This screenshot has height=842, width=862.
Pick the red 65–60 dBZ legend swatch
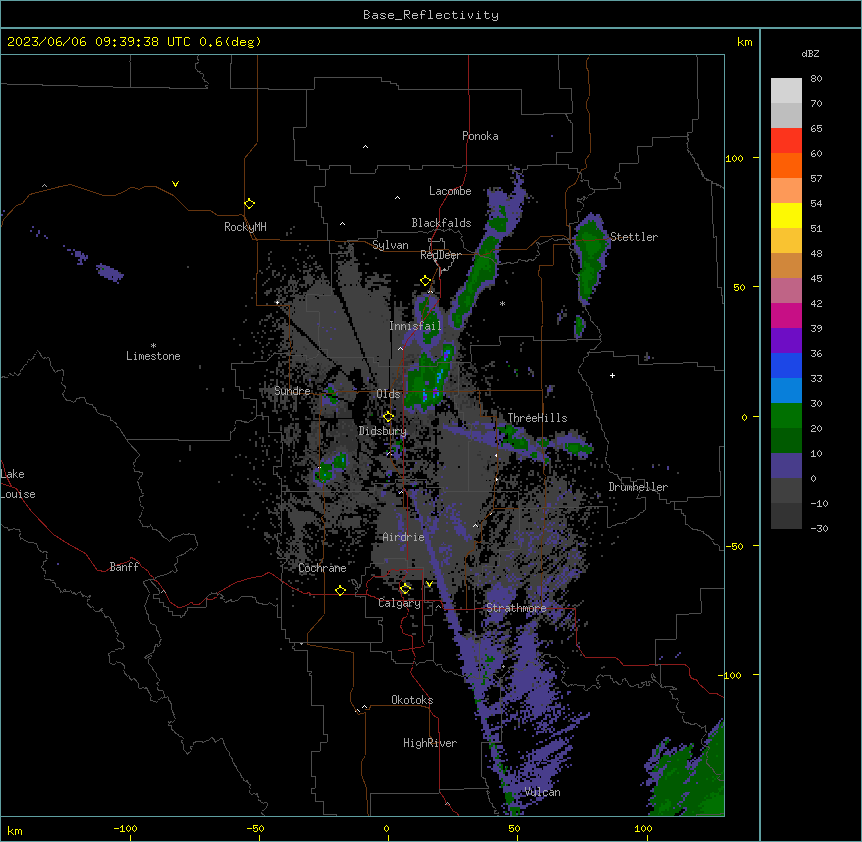tap(786, 141)
